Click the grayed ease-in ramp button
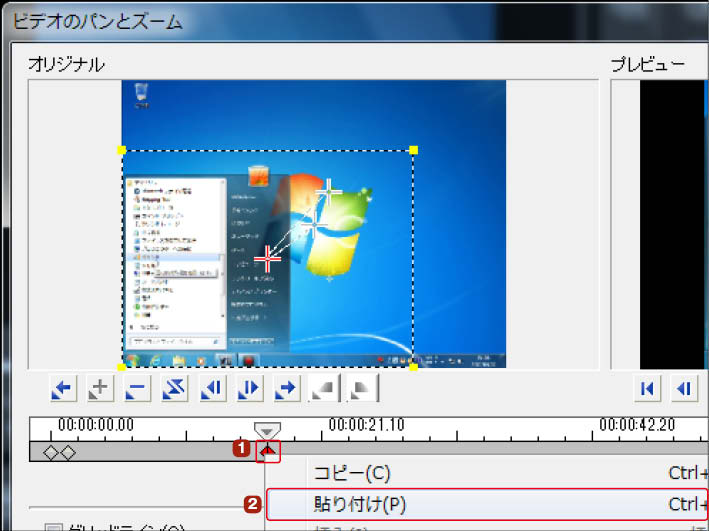This screenshot has height=531, width=709. coord(325,388)
